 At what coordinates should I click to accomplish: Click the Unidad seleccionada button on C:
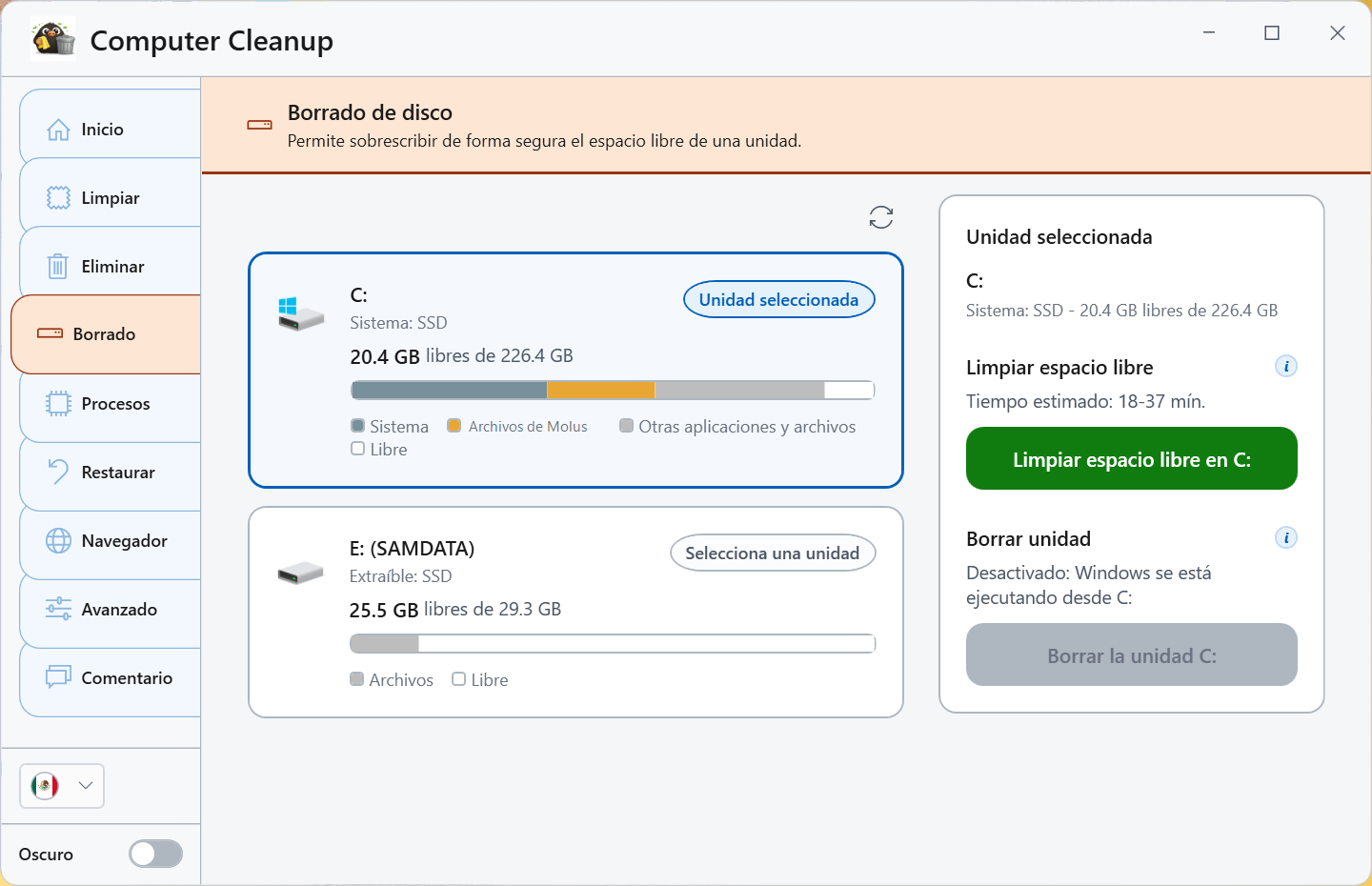779,299
